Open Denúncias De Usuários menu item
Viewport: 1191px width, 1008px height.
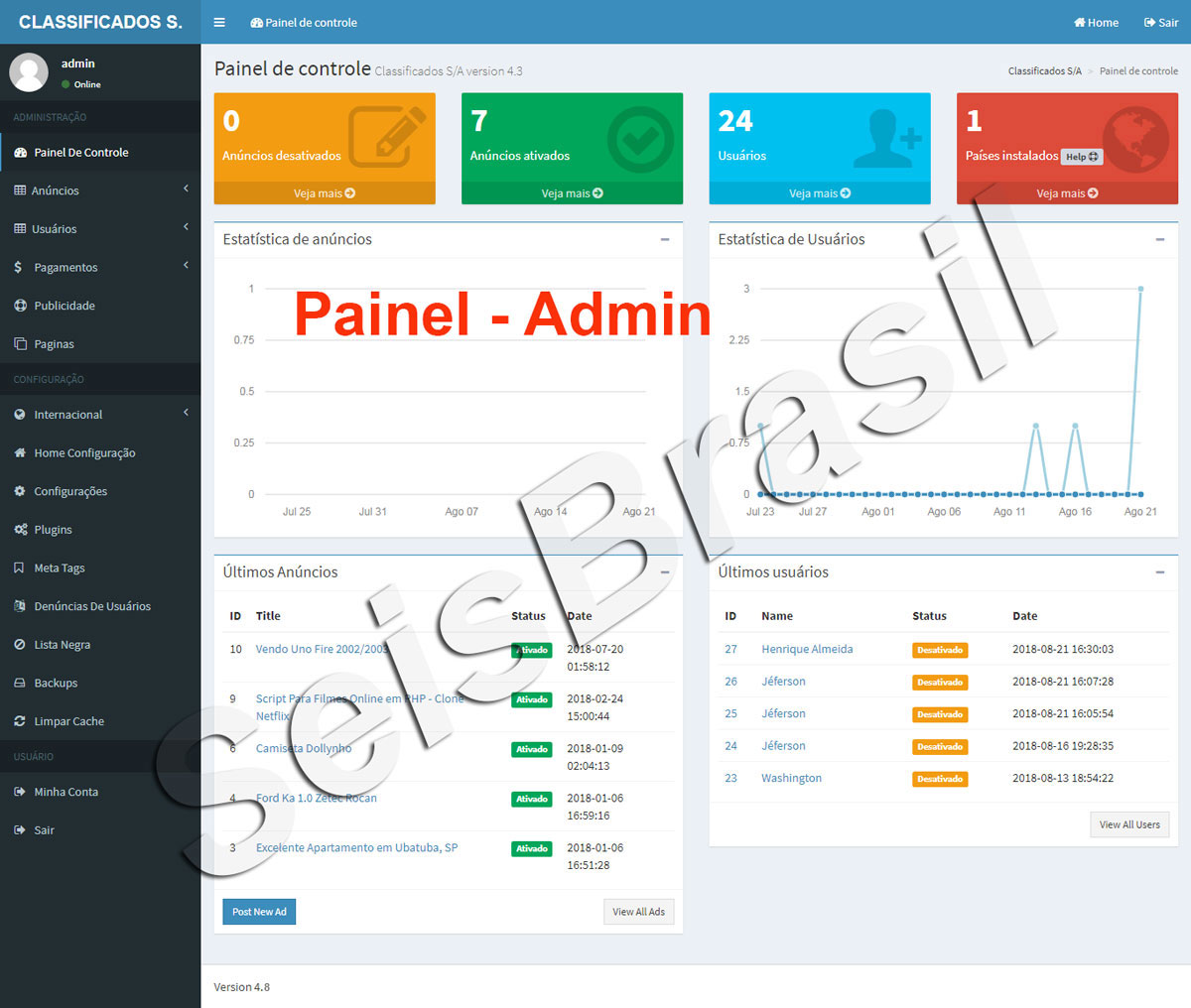(92, 606)
